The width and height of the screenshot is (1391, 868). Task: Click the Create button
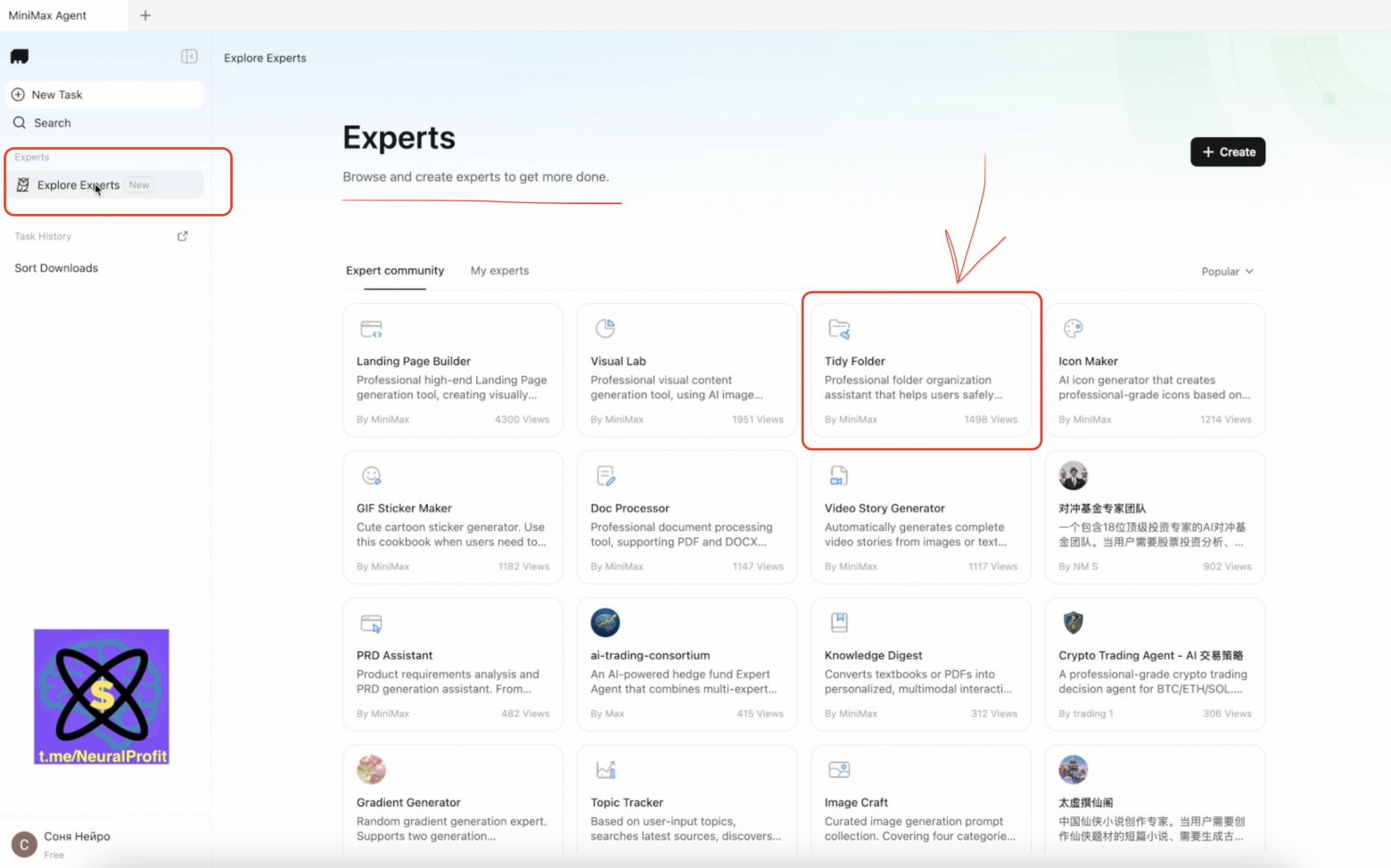point(1228,151)
